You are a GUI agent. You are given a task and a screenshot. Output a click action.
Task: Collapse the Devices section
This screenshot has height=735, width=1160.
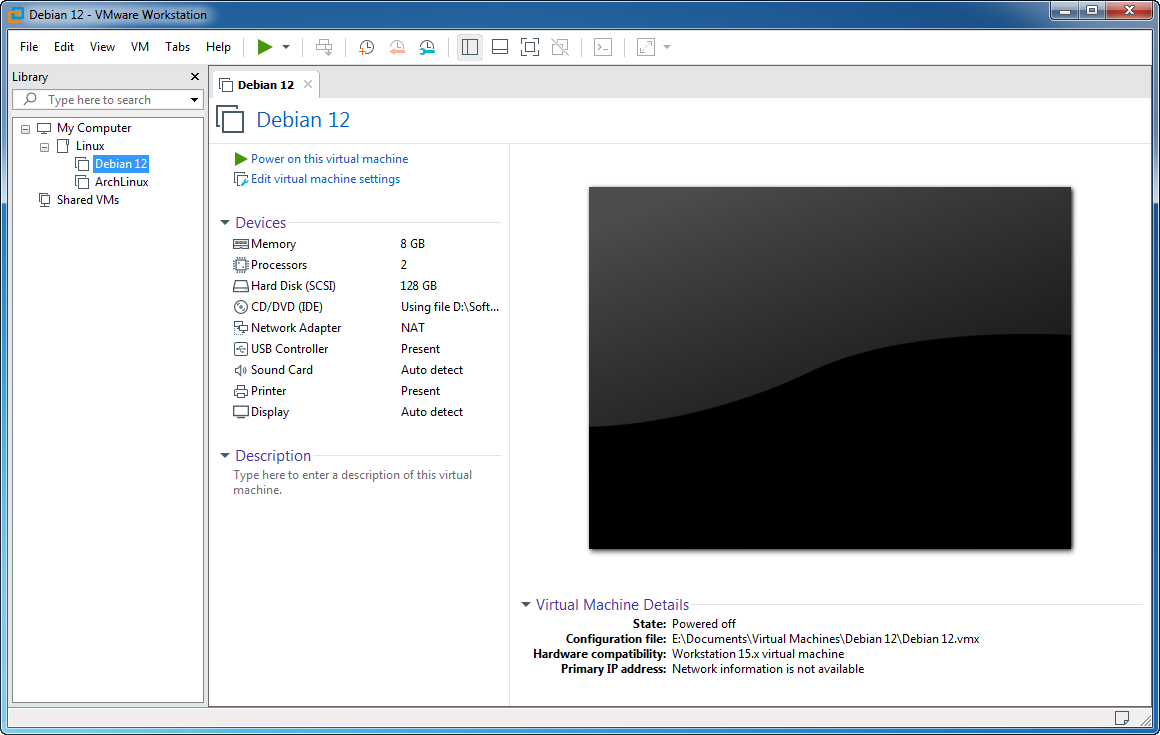coord(225,223)
